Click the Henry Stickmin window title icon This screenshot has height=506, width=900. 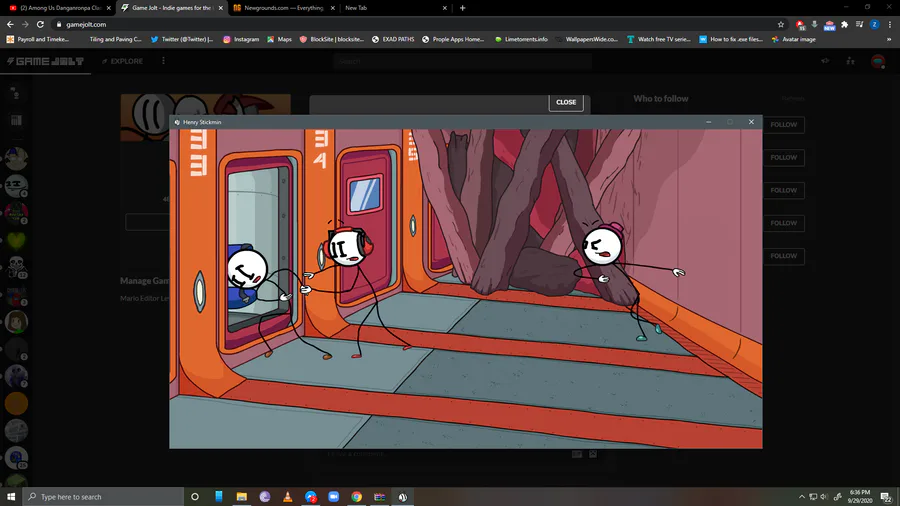point(177,122)
